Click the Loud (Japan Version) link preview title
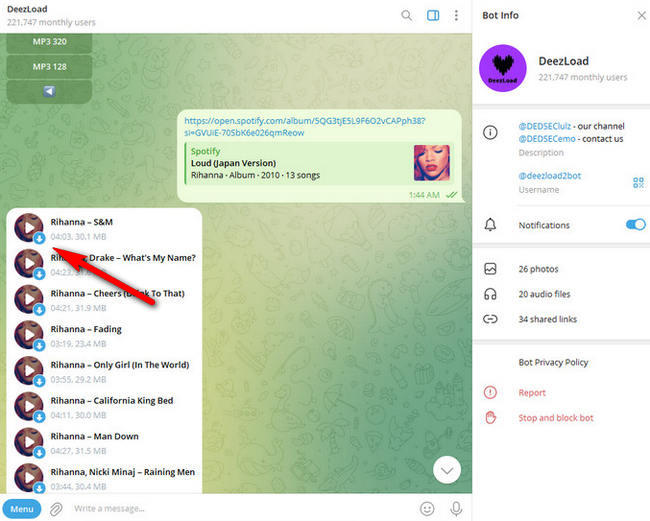Screen dimensions: 650x521 (233, 163)
